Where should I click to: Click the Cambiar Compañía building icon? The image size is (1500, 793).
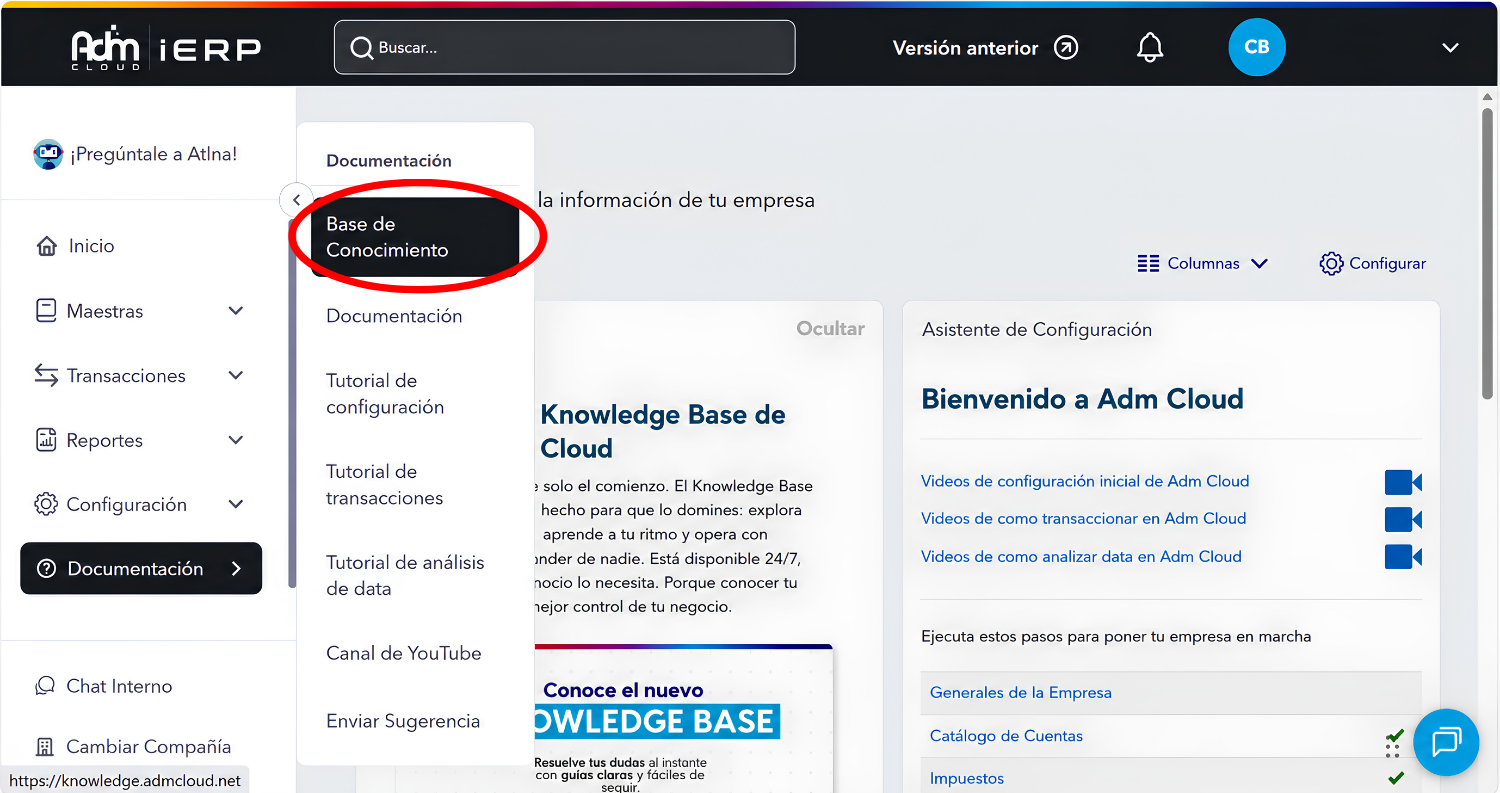[45, 747]
